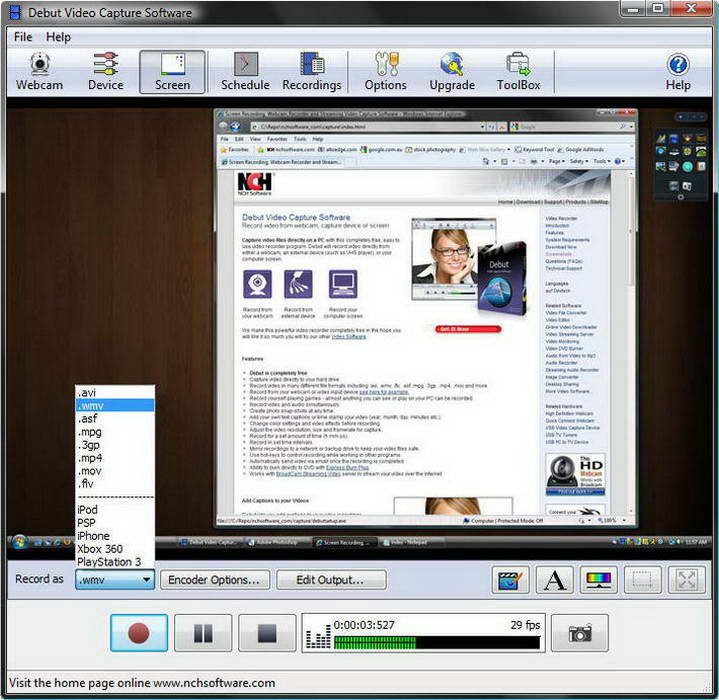This screenshot has height=700, width=719.
Task: Open the Schedule recording tool
Action: click(245, 73)
